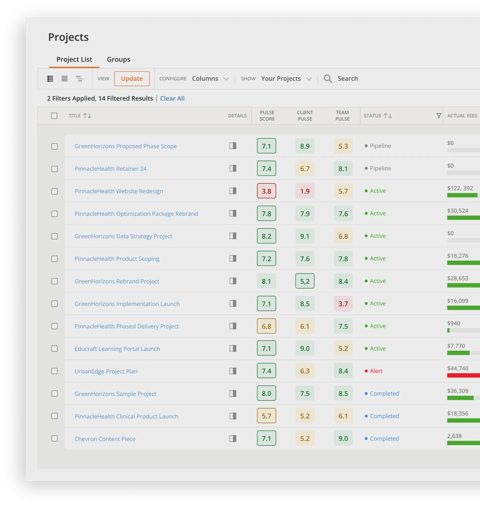This screenshot has height=507, width=480.
Task: Click the 6.8 pulse score for Phased Delivery
Action: click(266, 326)
